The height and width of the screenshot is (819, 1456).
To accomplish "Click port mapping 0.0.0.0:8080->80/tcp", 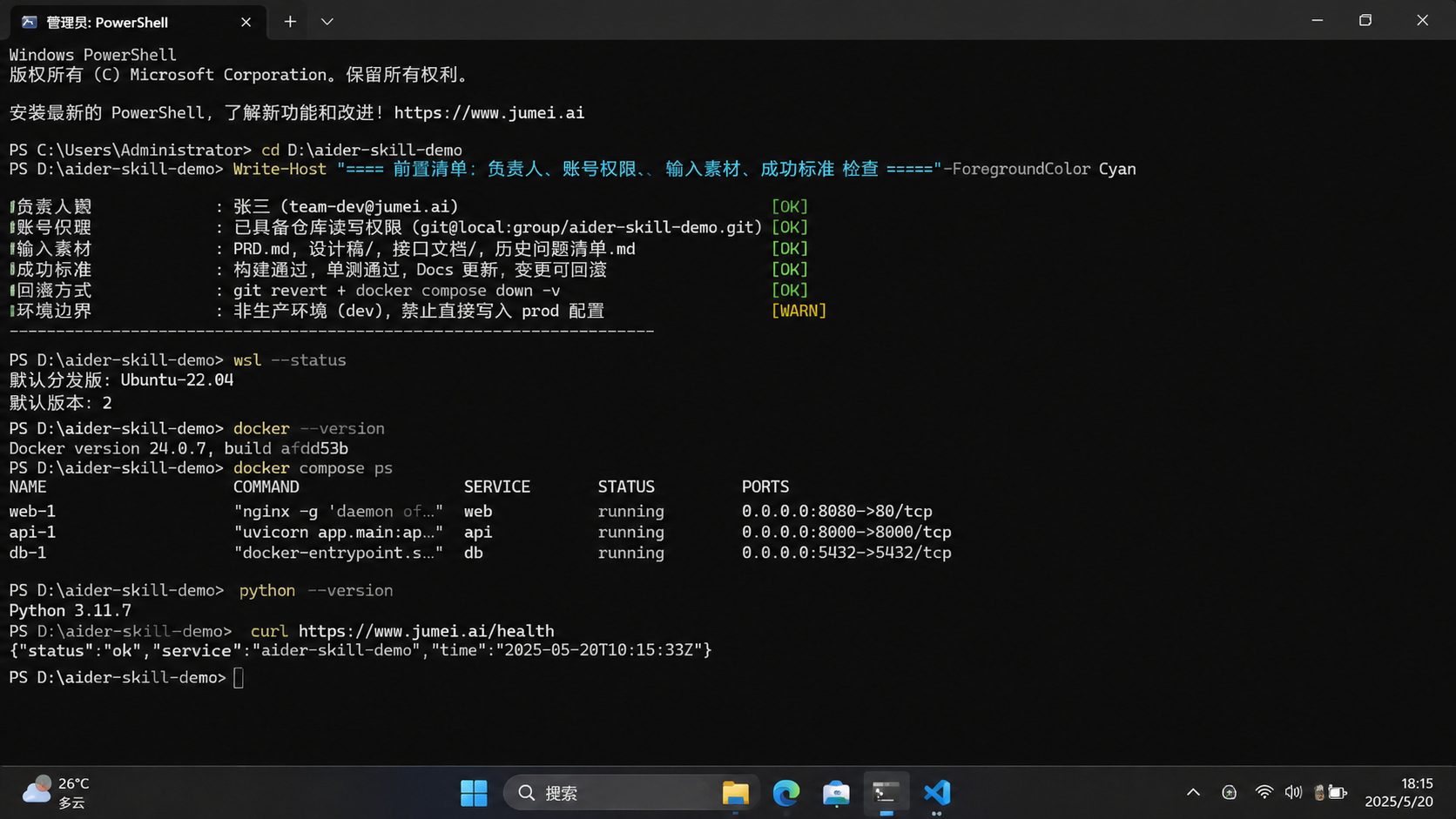I will [837, 512].
